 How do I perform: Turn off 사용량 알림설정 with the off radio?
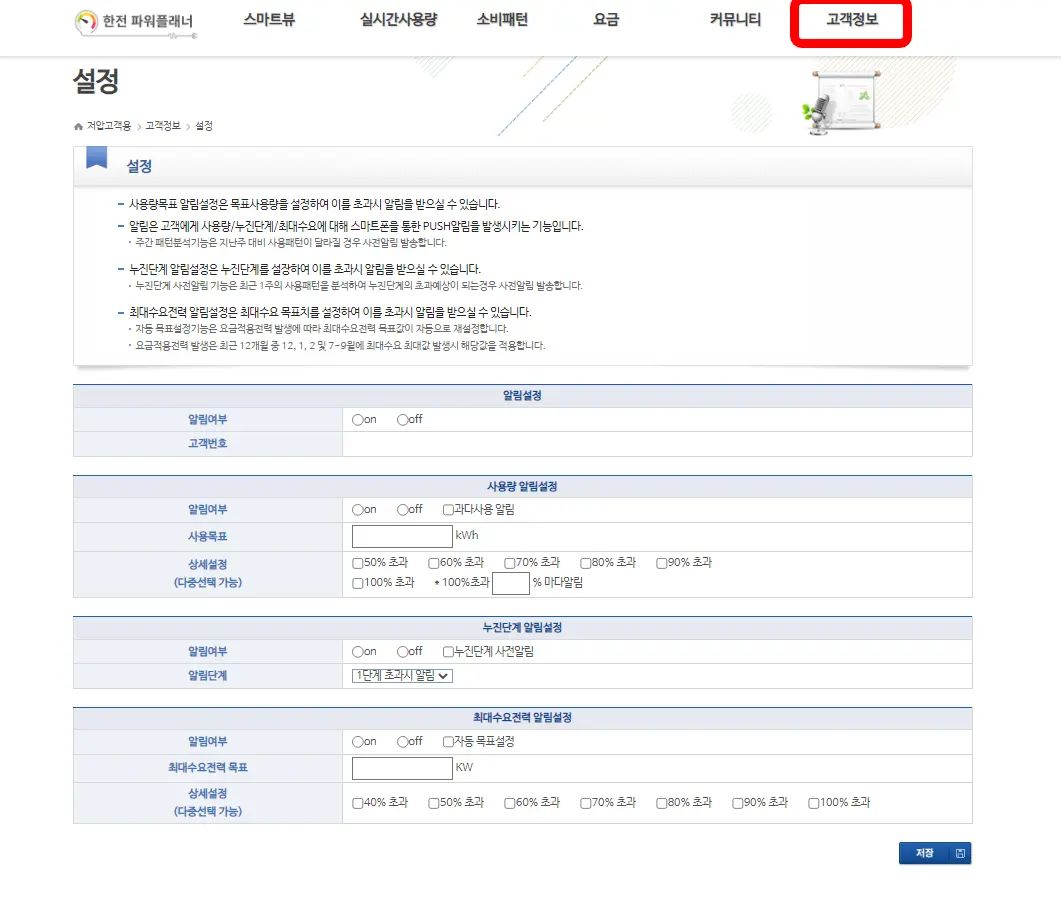pos(401,509)
